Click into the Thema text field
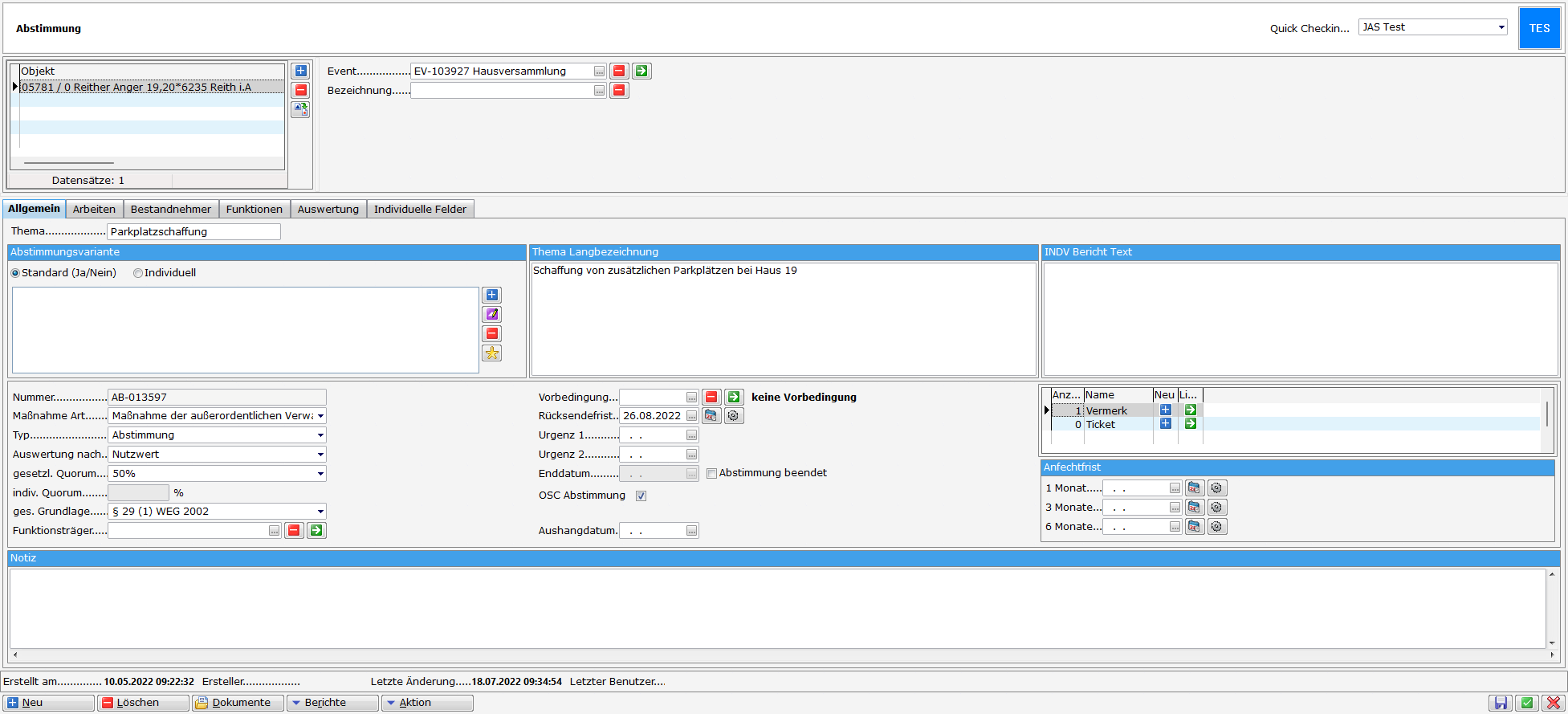Screen dimensions: 1568x714 coord(193,232)
